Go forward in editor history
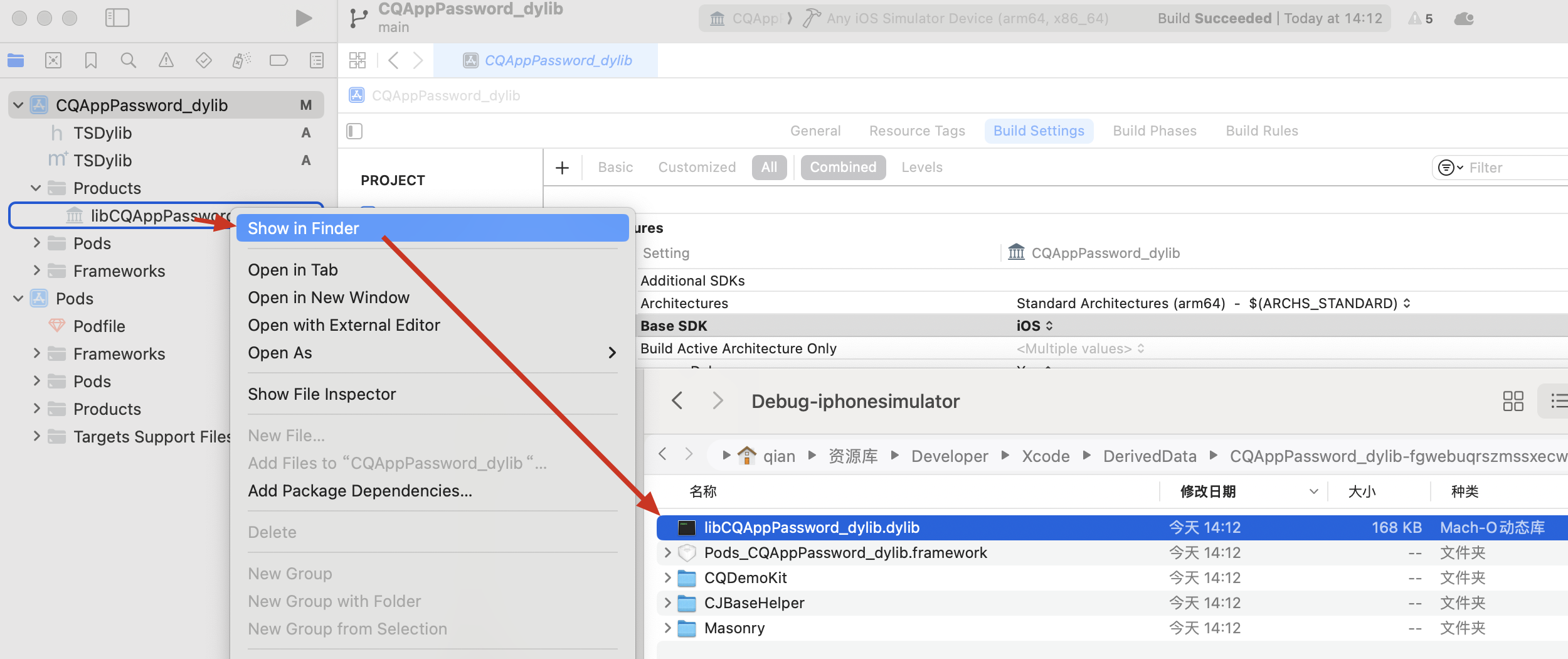This screenshot has height=659, width=1568. [418, 60]
